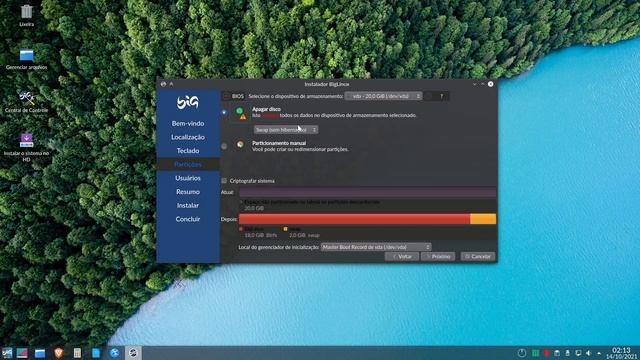The image size is (640, 360).
Task: Click the Particionamento manual option icon
Action: [240, 144]
